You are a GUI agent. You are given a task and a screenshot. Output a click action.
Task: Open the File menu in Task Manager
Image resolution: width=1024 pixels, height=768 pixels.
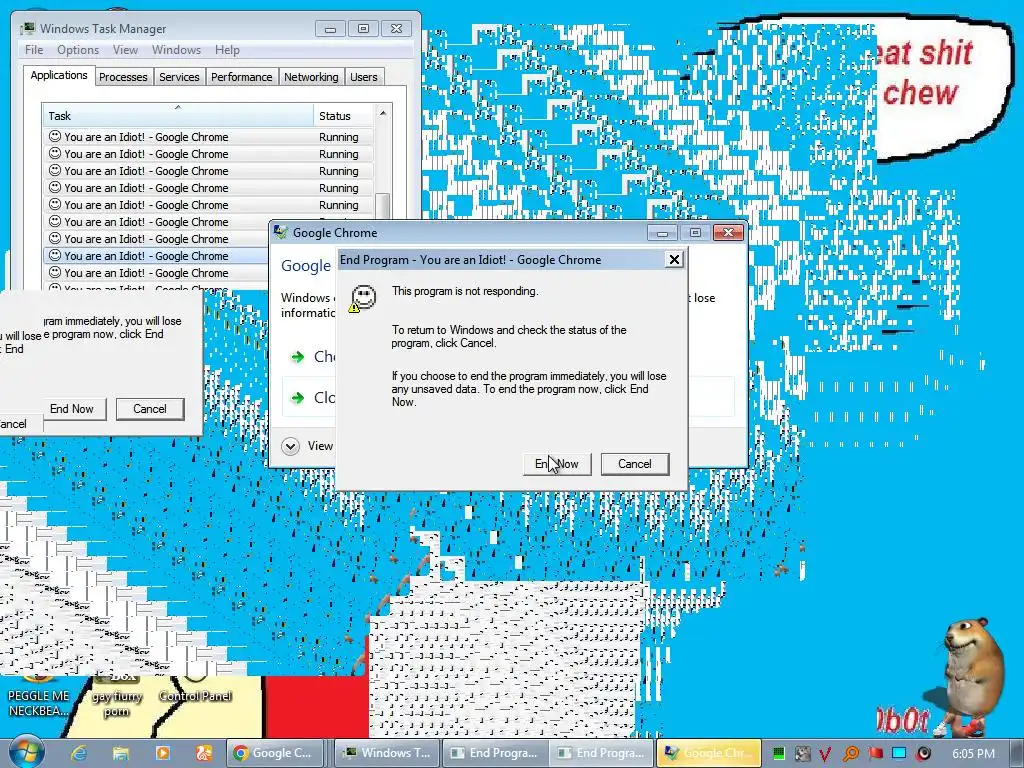[34, 50]
